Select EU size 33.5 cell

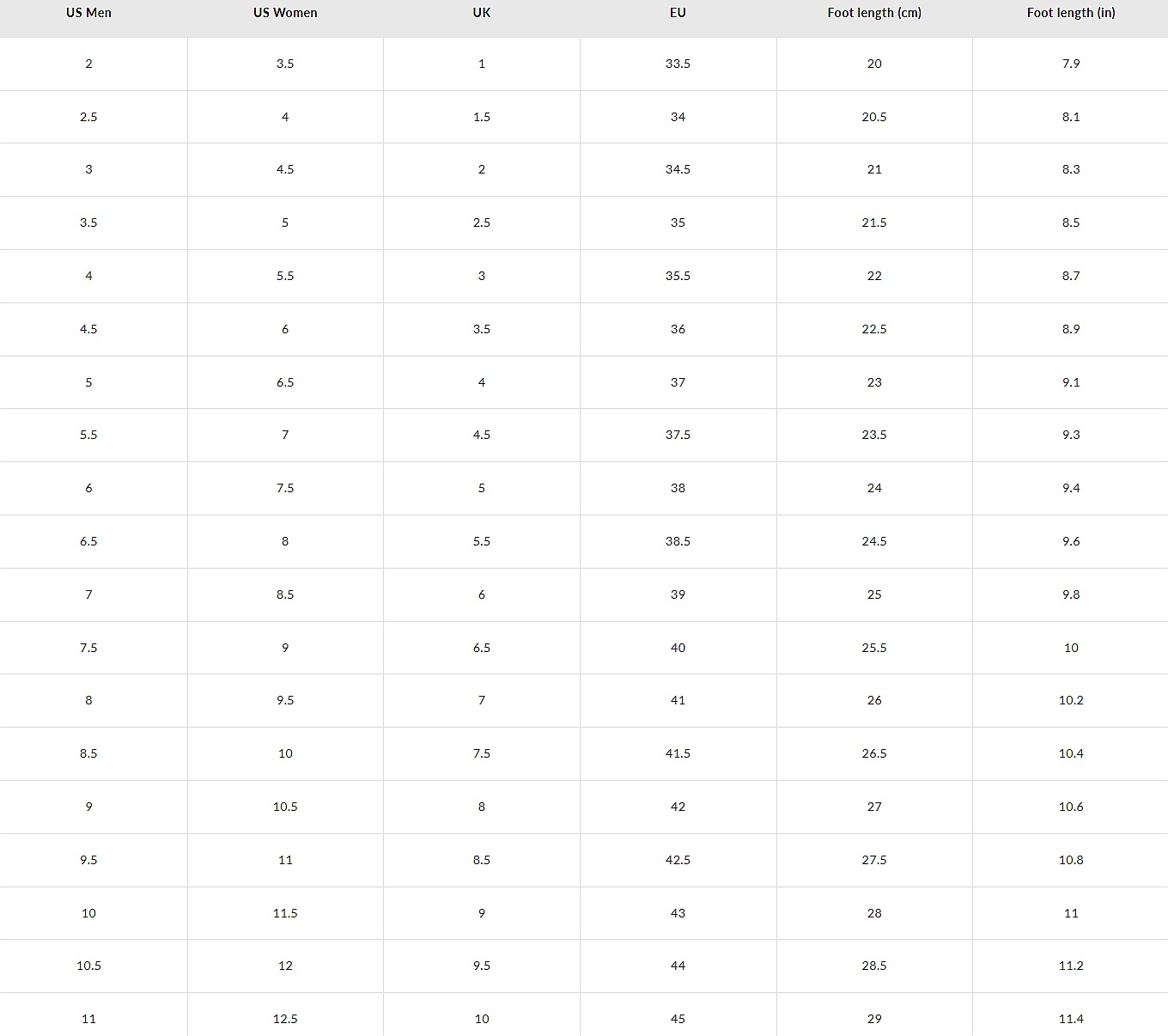[678, 64]
